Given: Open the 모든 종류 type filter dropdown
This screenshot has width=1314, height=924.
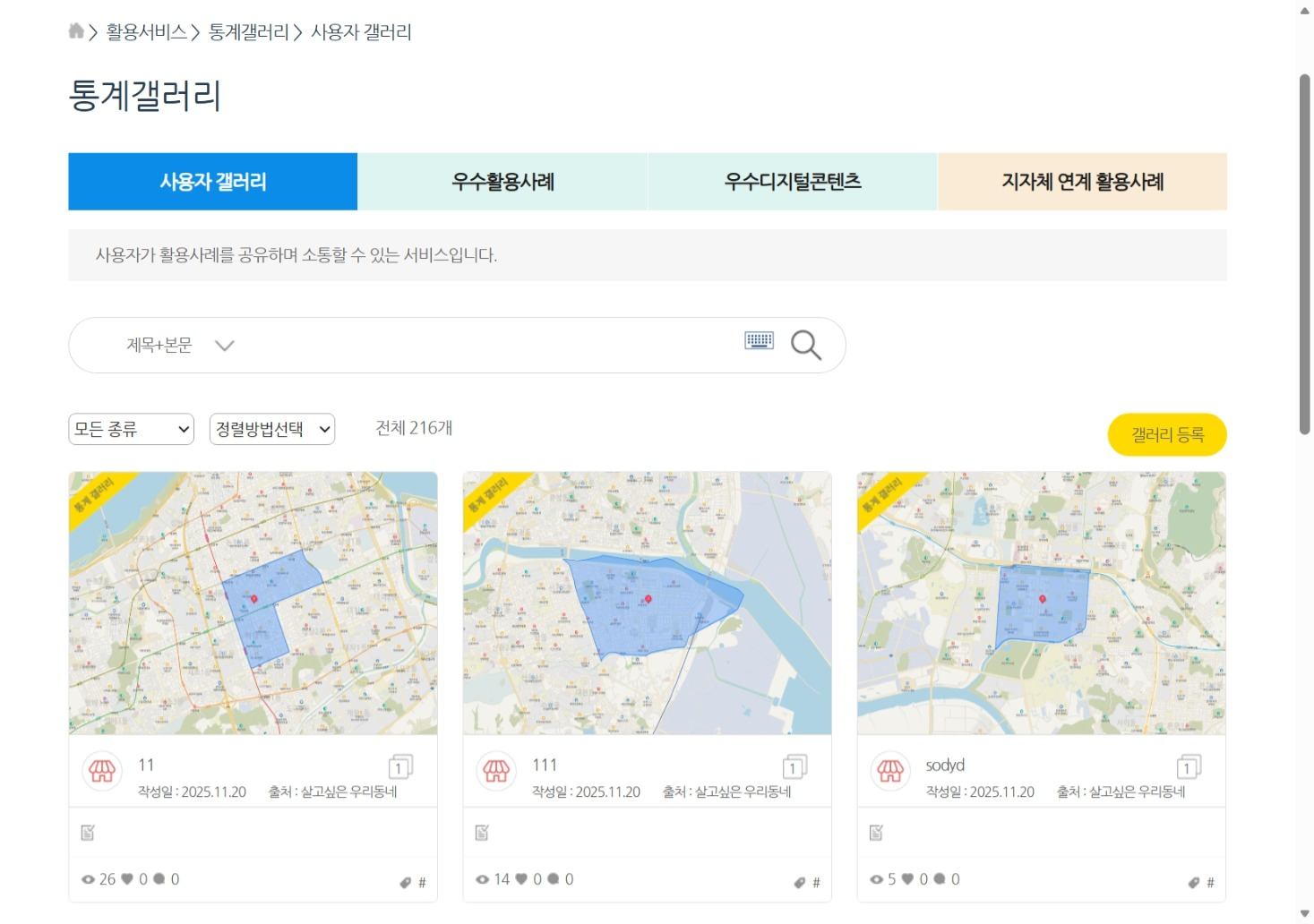Looking at the screenshot, I should click(131, 429).
